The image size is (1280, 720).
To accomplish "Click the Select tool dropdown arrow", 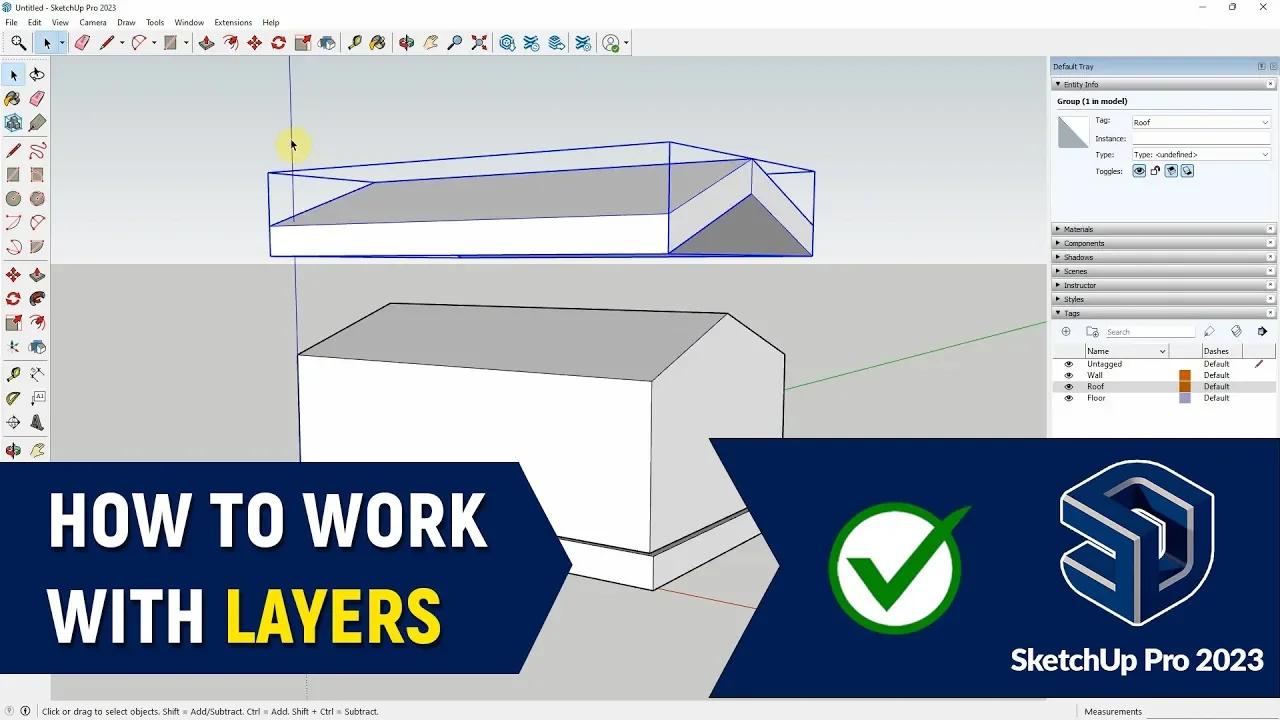I will [x=62, y=42].
